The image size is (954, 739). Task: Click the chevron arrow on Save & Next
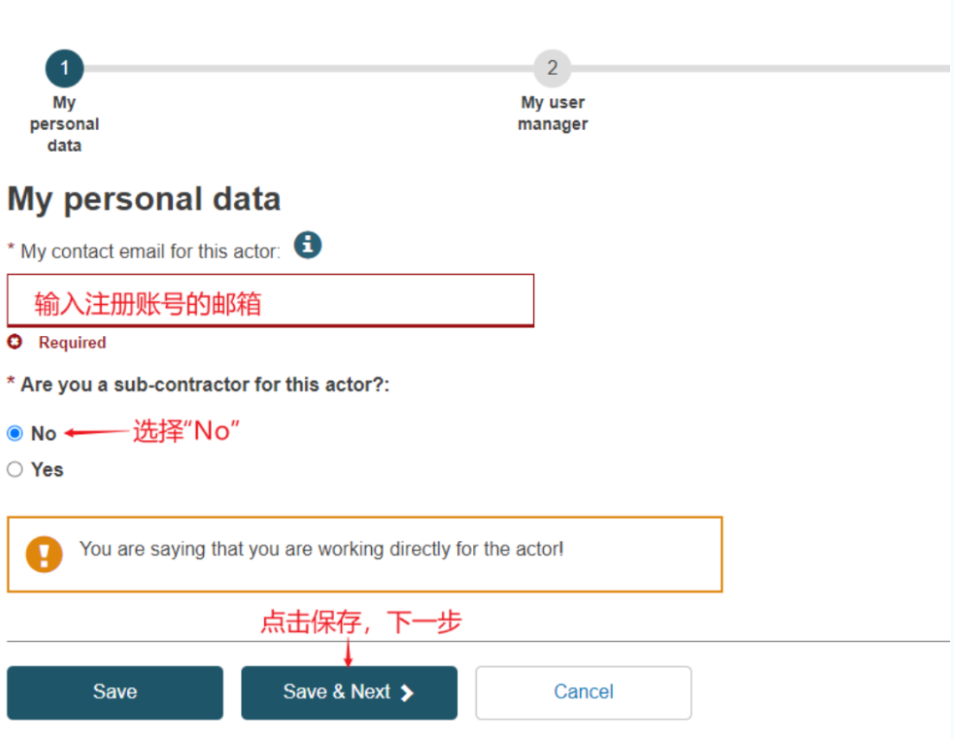pos(407,693)
